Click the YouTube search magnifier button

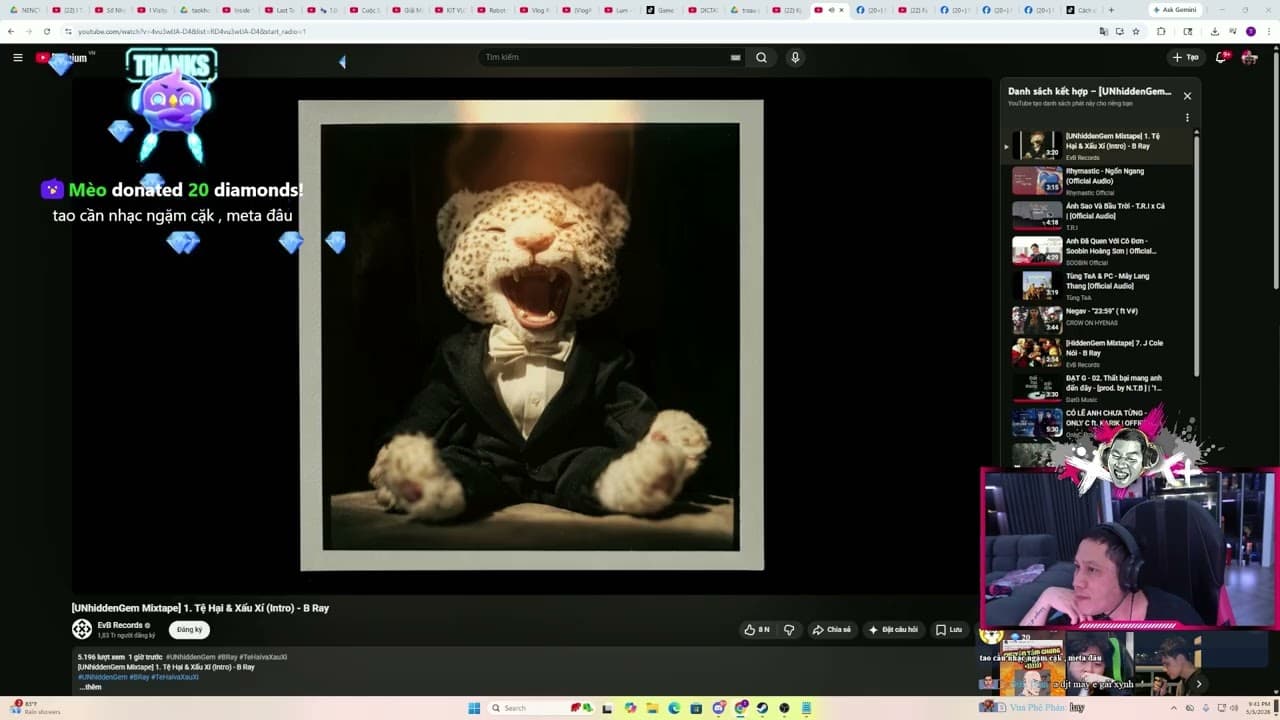tap(761, 57)
